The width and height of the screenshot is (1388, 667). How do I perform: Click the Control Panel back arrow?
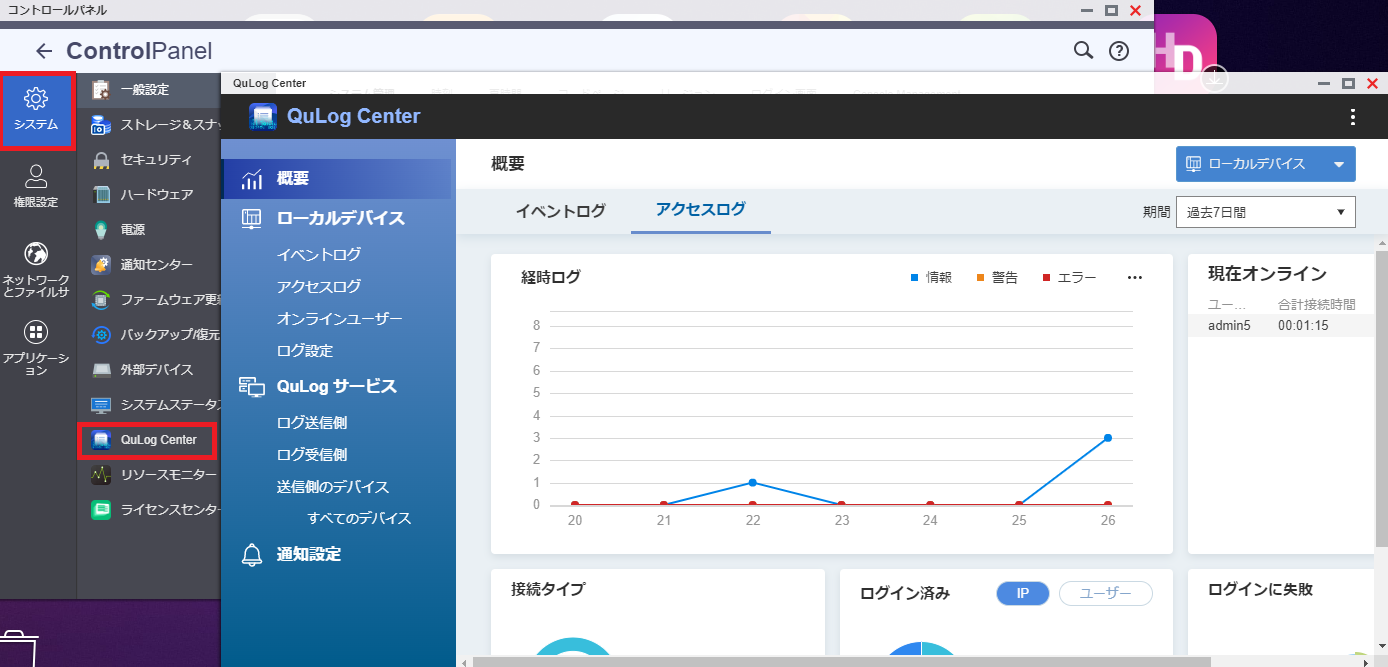(43, 51)
